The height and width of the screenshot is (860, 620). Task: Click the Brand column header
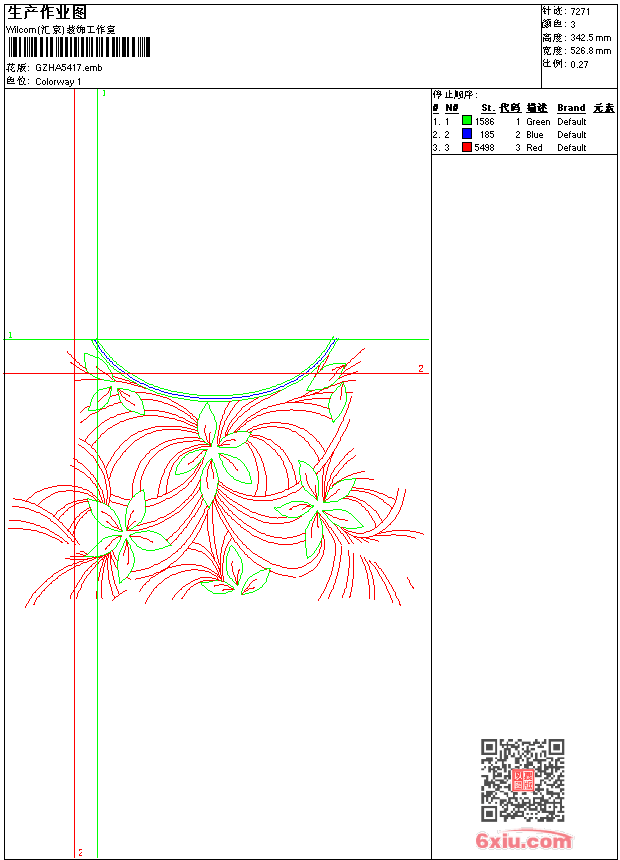pos(571,108)
